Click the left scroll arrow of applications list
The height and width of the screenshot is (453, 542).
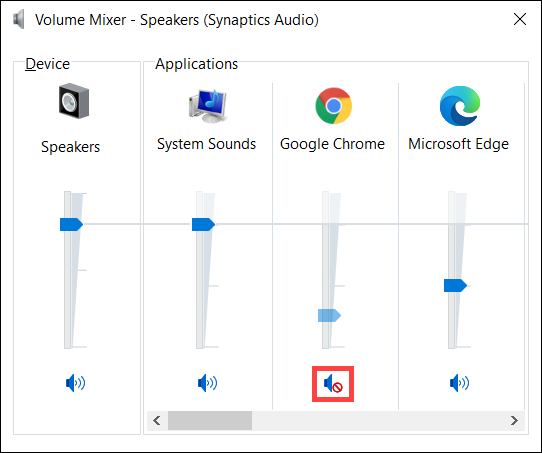coord(157,421)
